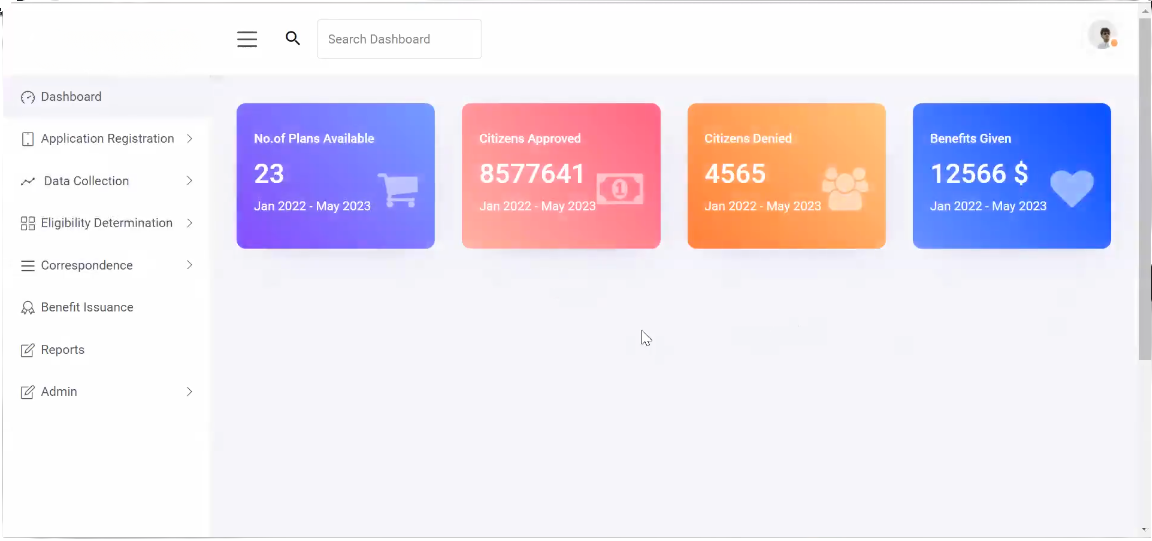Image resolution: width=1152 pixels, height=541 pixels.
Task: Click the Benefit Issuance badge icon
Action: point(28,308)
